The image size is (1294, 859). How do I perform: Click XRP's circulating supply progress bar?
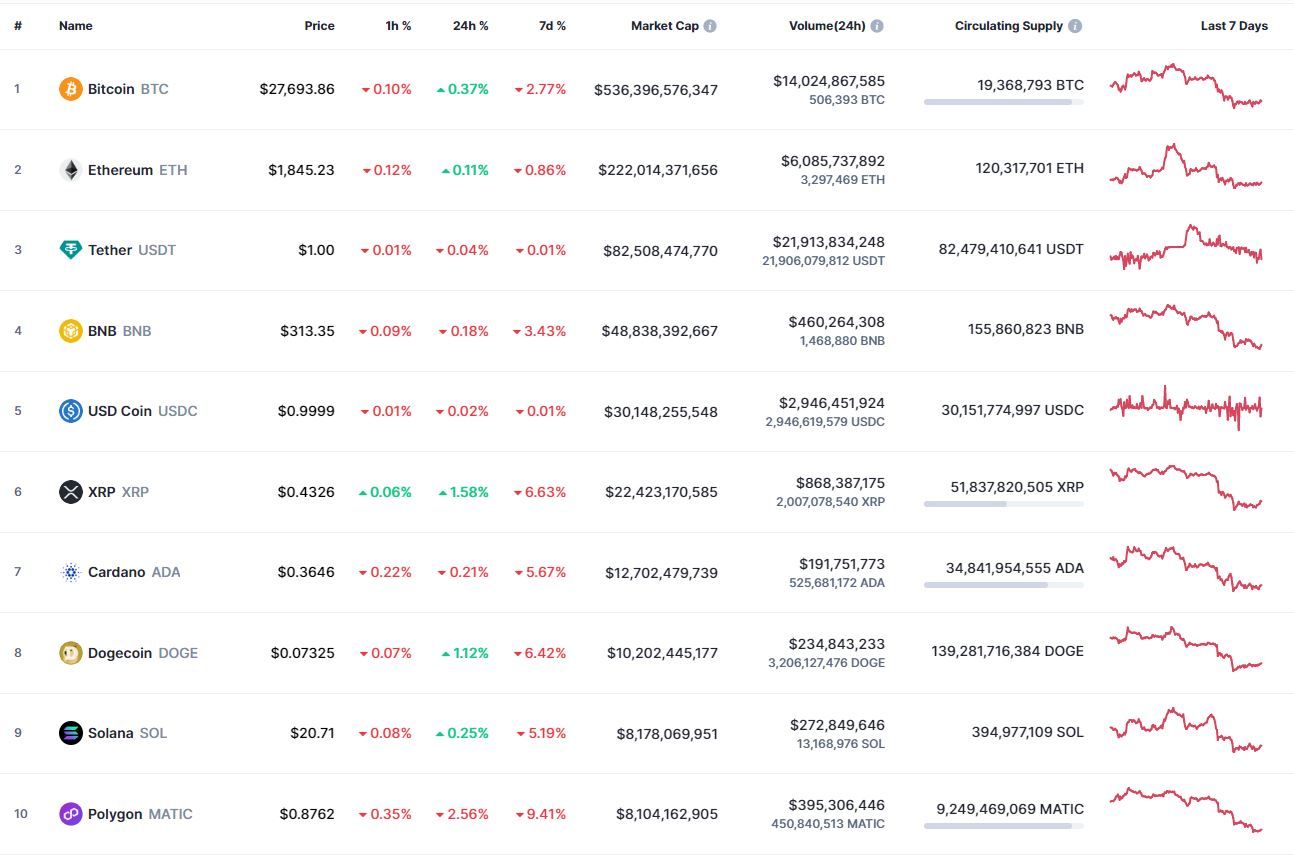tap(1004, 504)
